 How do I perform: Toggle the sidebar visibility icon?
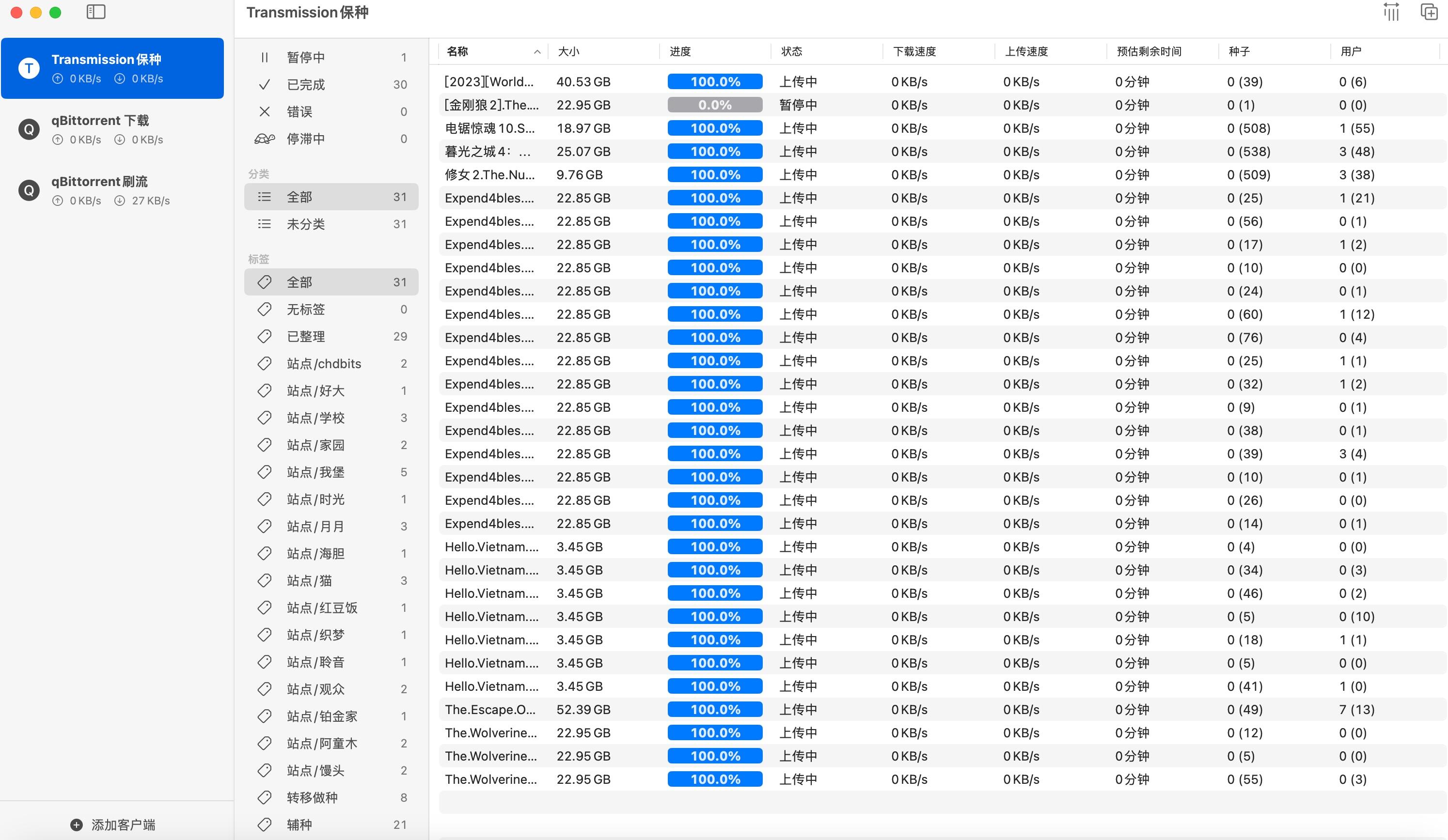pos(96,12)
